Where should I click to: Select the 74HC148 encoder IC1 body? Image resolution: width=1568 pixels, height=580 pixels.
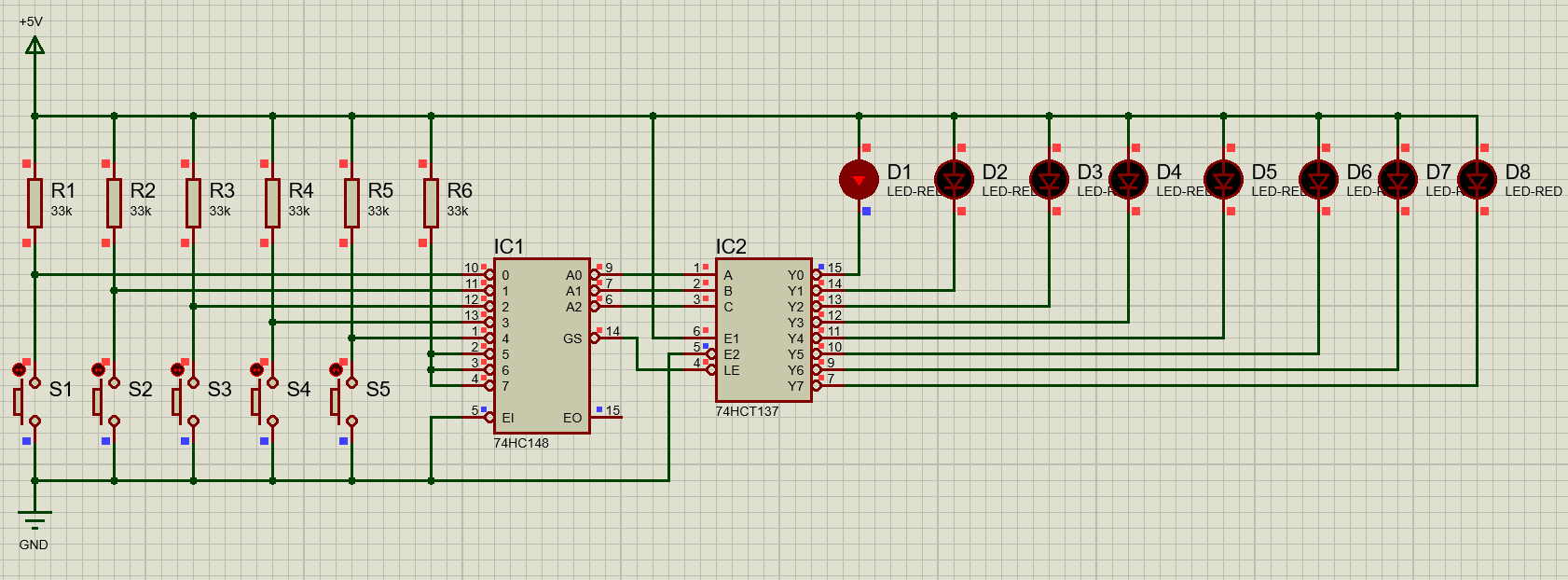tap(542, 346)
